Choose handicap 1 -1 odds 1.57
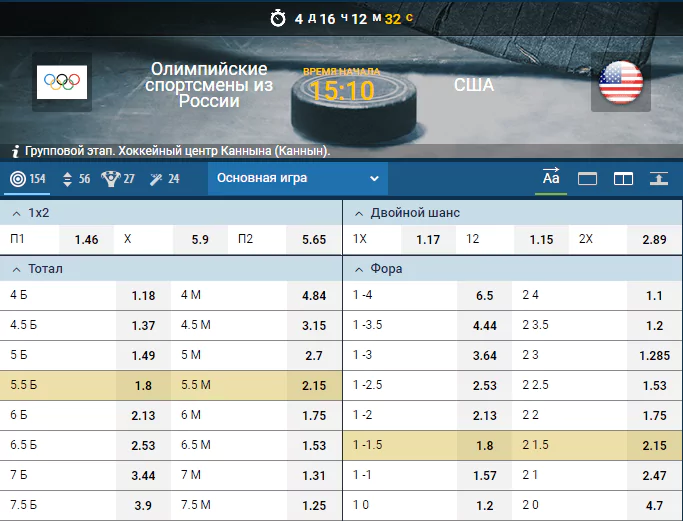This screenshot has width=683, height=521. point(484,476)
